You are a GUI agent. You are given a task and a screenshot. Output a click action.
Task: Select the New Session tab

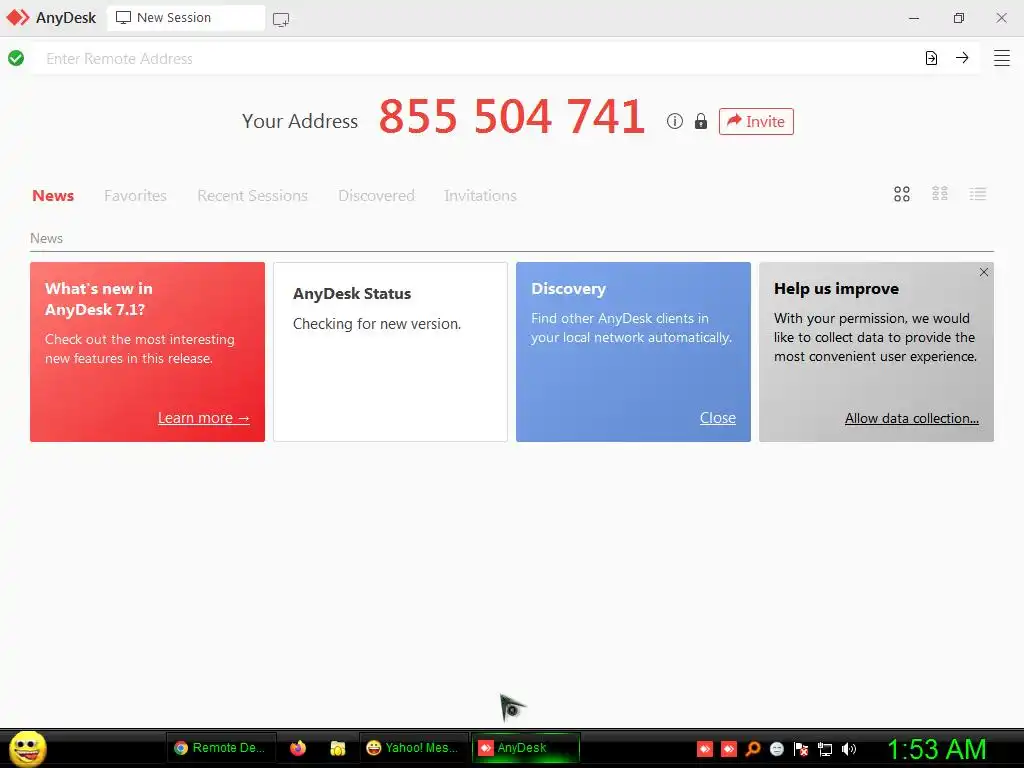pyautogui.click(x=185, y=18)
